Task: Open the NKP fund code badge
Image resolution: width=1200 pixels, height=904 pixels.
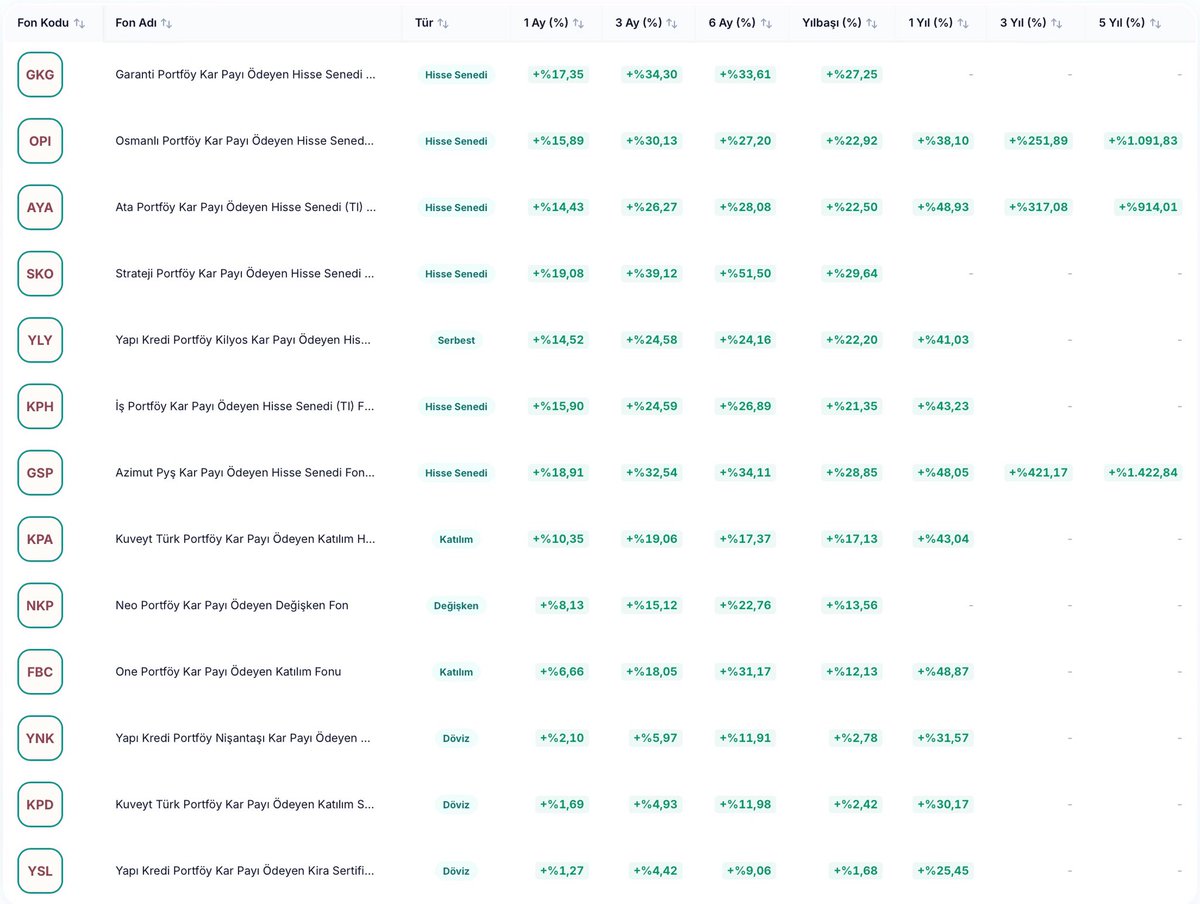Action: click(40, 605)
